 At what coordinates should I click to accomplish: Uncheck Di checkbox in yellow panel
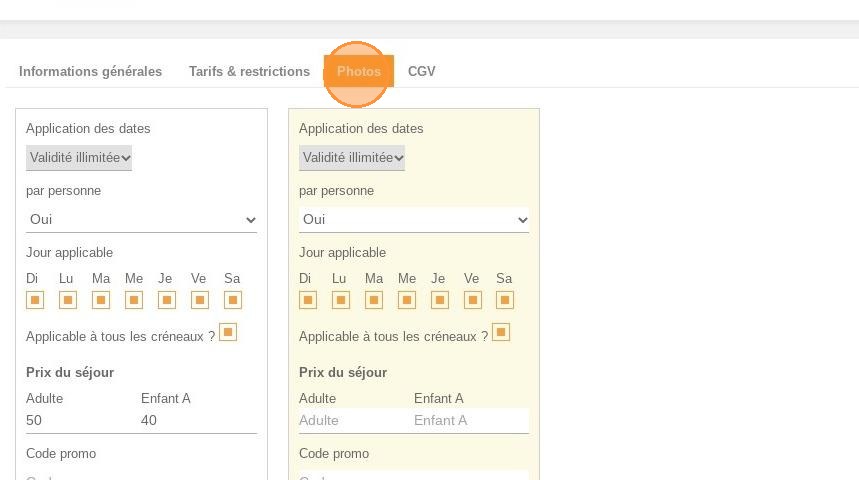pyautogui.click(x=308, y=300)
